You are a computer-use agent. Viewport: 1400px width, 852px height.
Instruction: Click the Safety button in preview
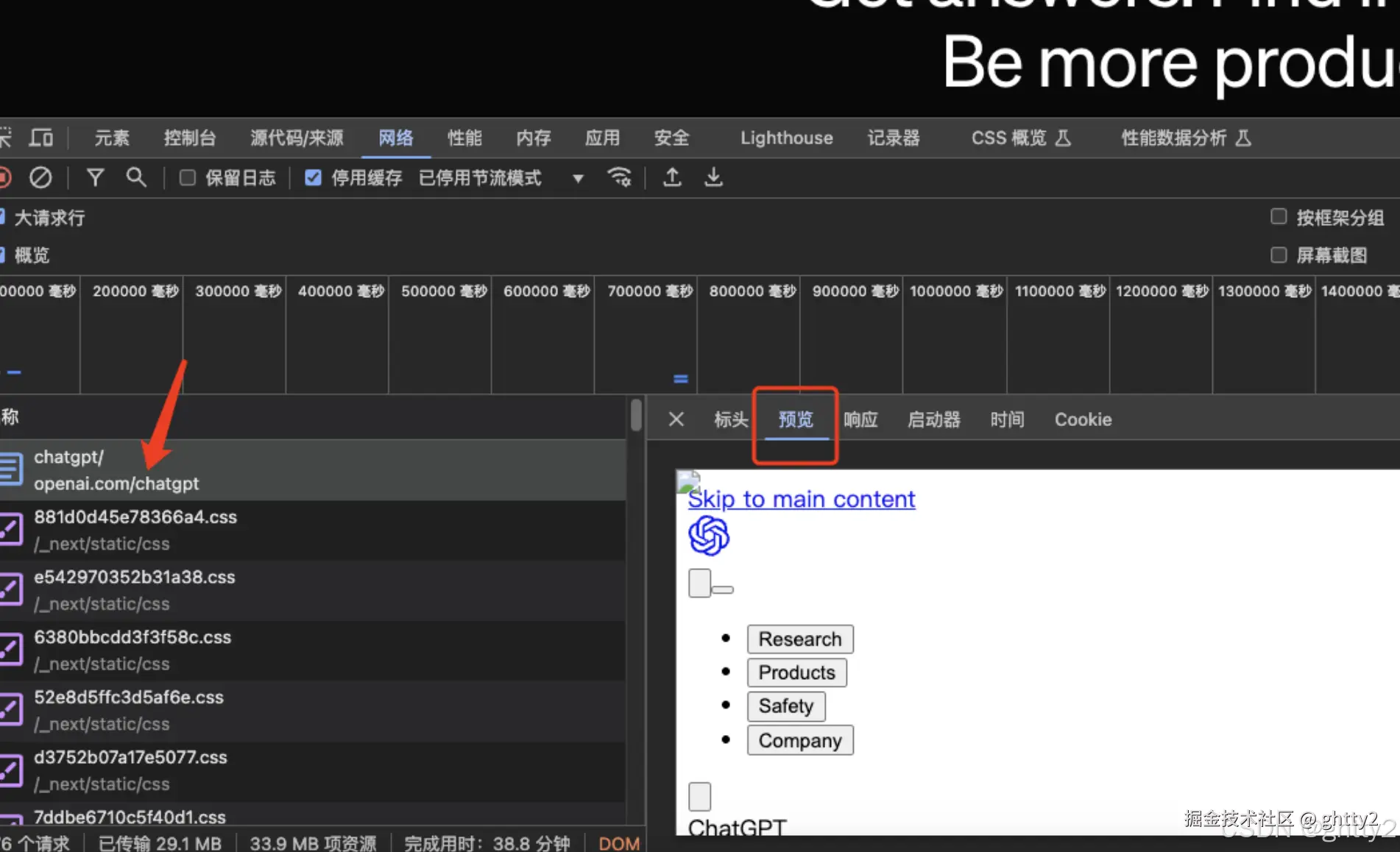[786, 706]
